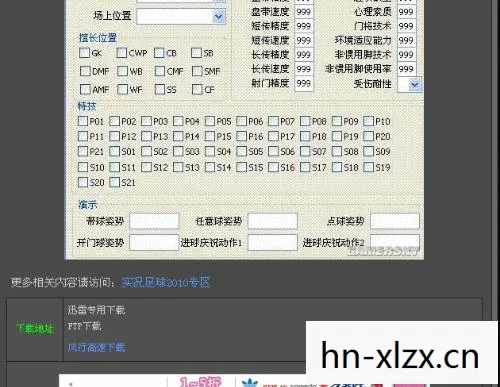Tick the S19 skill checkbox
500x387 pixels.
point(368,167)
